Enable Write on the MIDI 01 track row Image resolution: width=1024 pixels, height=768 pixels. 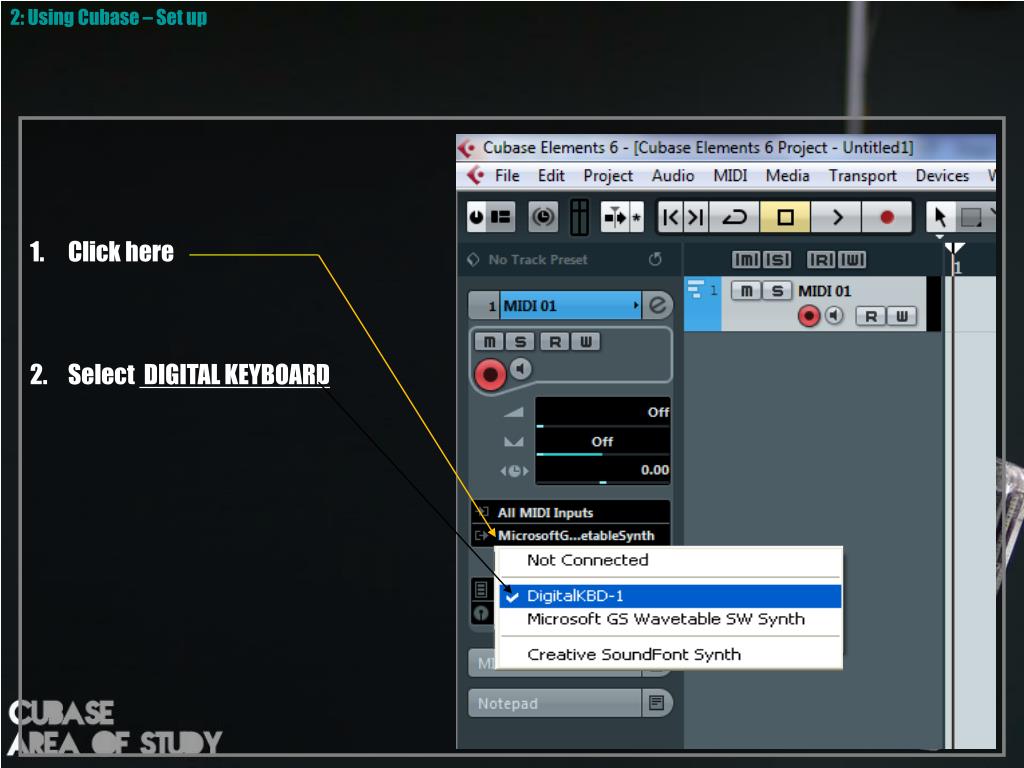(x=902, y=316)
